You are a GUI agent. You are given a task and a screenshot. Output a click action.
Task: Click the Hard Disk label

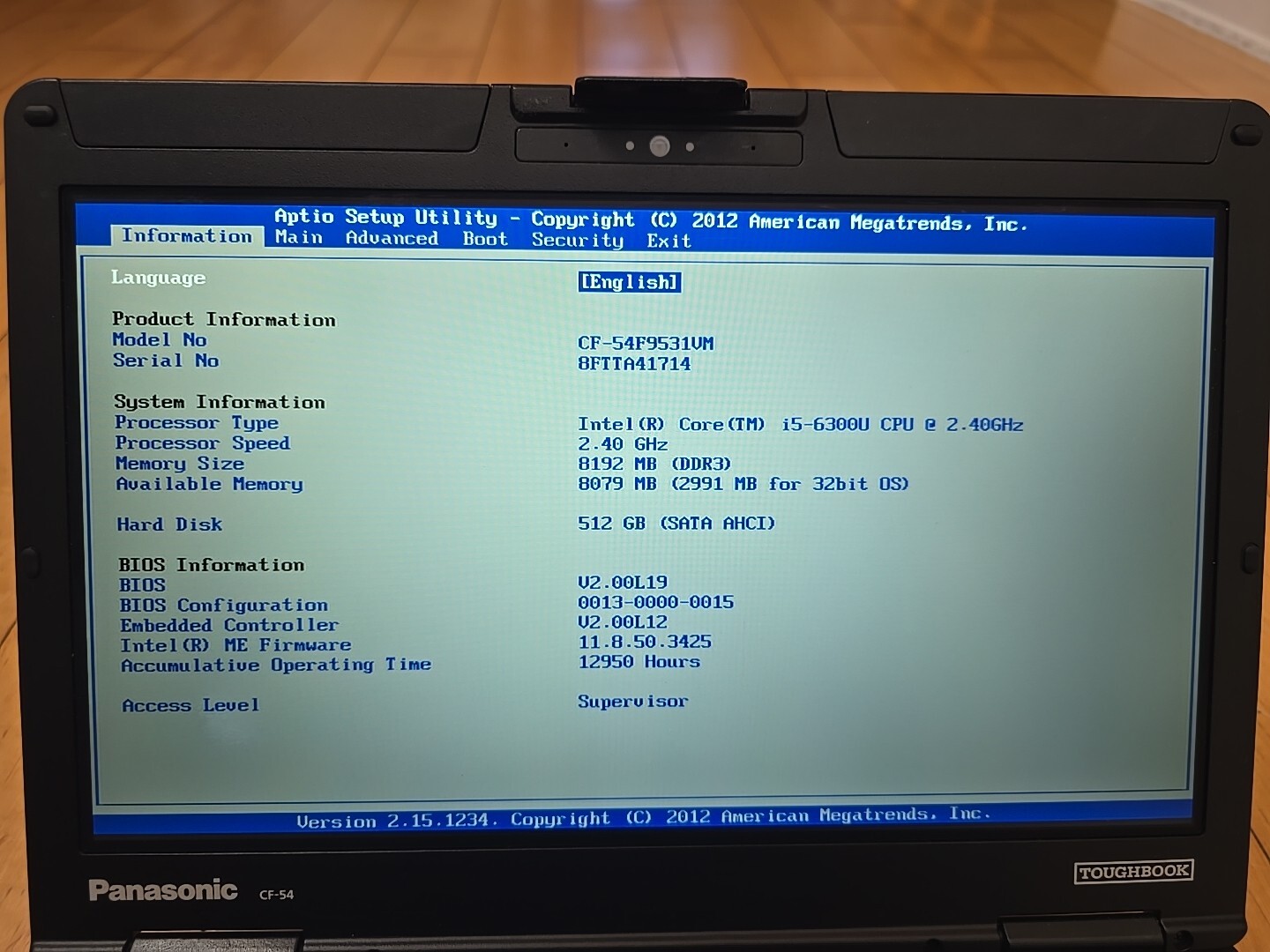click(x=169, y=524)
